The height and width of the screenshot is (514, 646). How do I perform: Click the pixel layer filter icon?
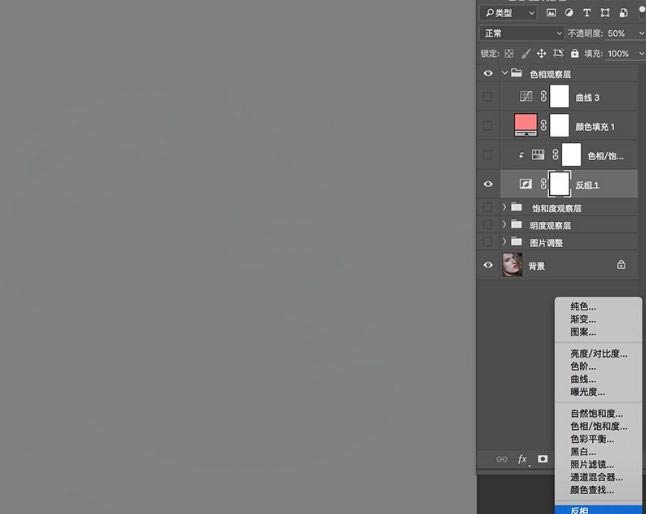pos(551,13)
